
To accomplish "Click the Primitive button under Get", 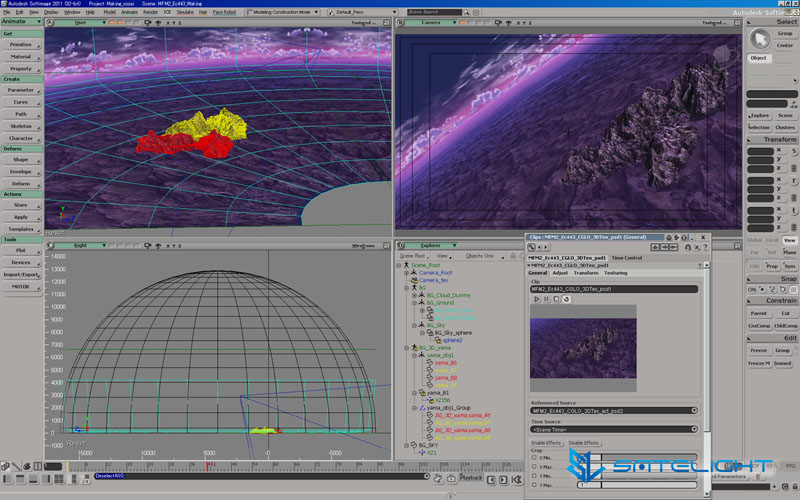I will click(20, 45).
